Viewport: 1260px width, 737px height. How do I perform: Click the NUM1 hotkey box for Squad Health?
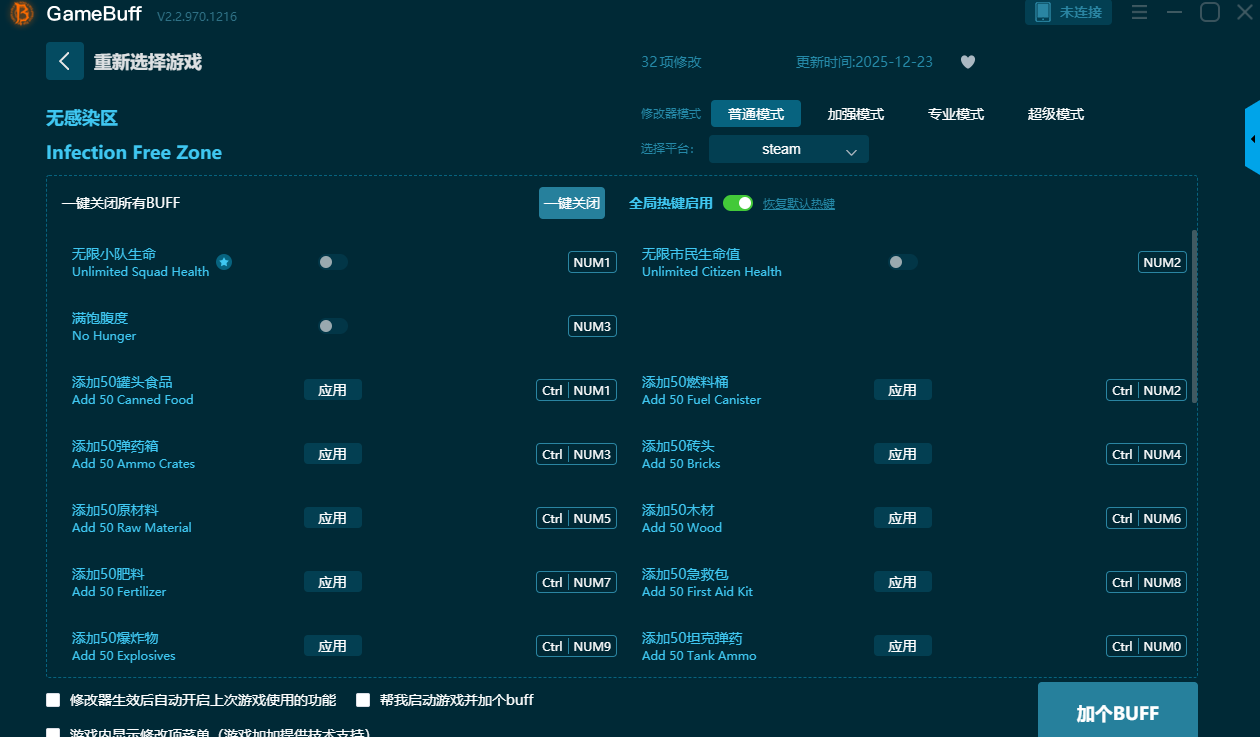click(x=592, y=262)
